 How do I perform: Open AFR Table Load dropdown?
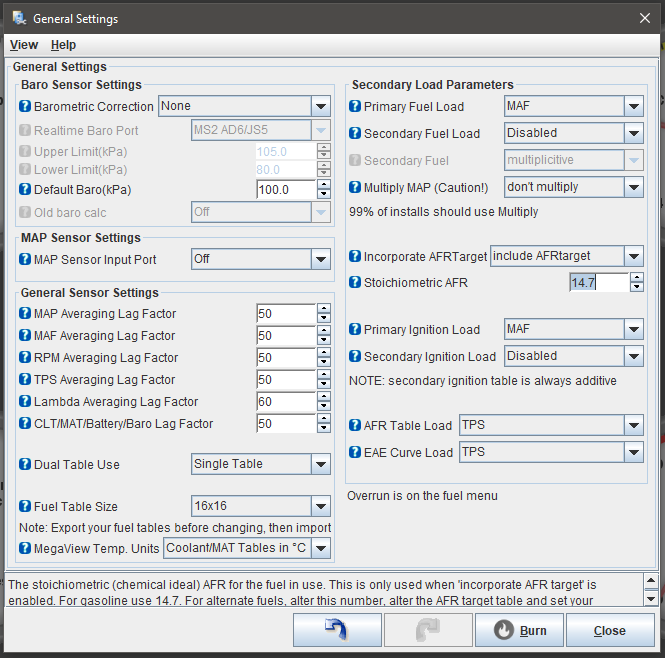point(634,425)
